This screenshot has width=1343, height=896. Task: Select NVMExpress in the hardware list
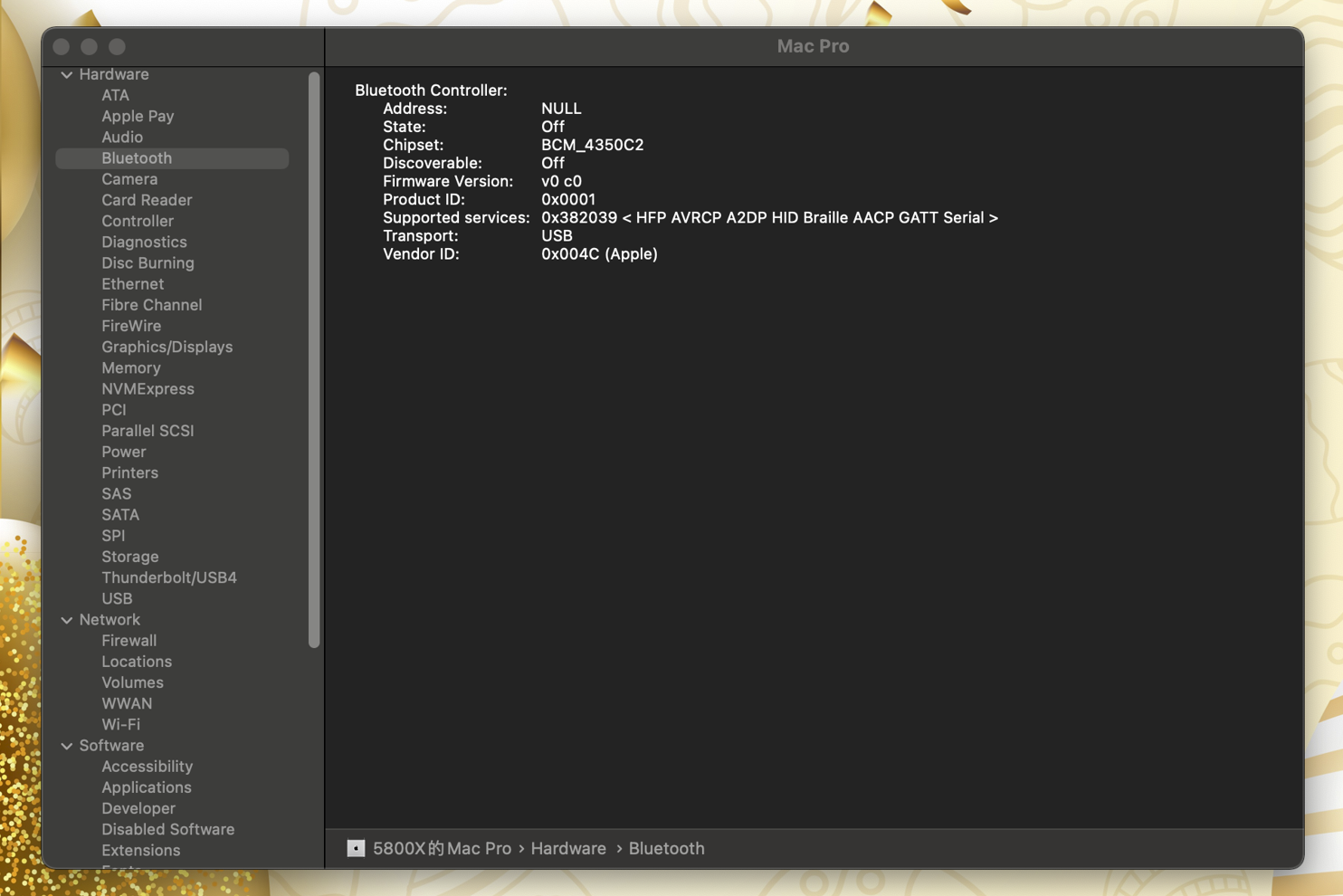[x=148, y=388]
